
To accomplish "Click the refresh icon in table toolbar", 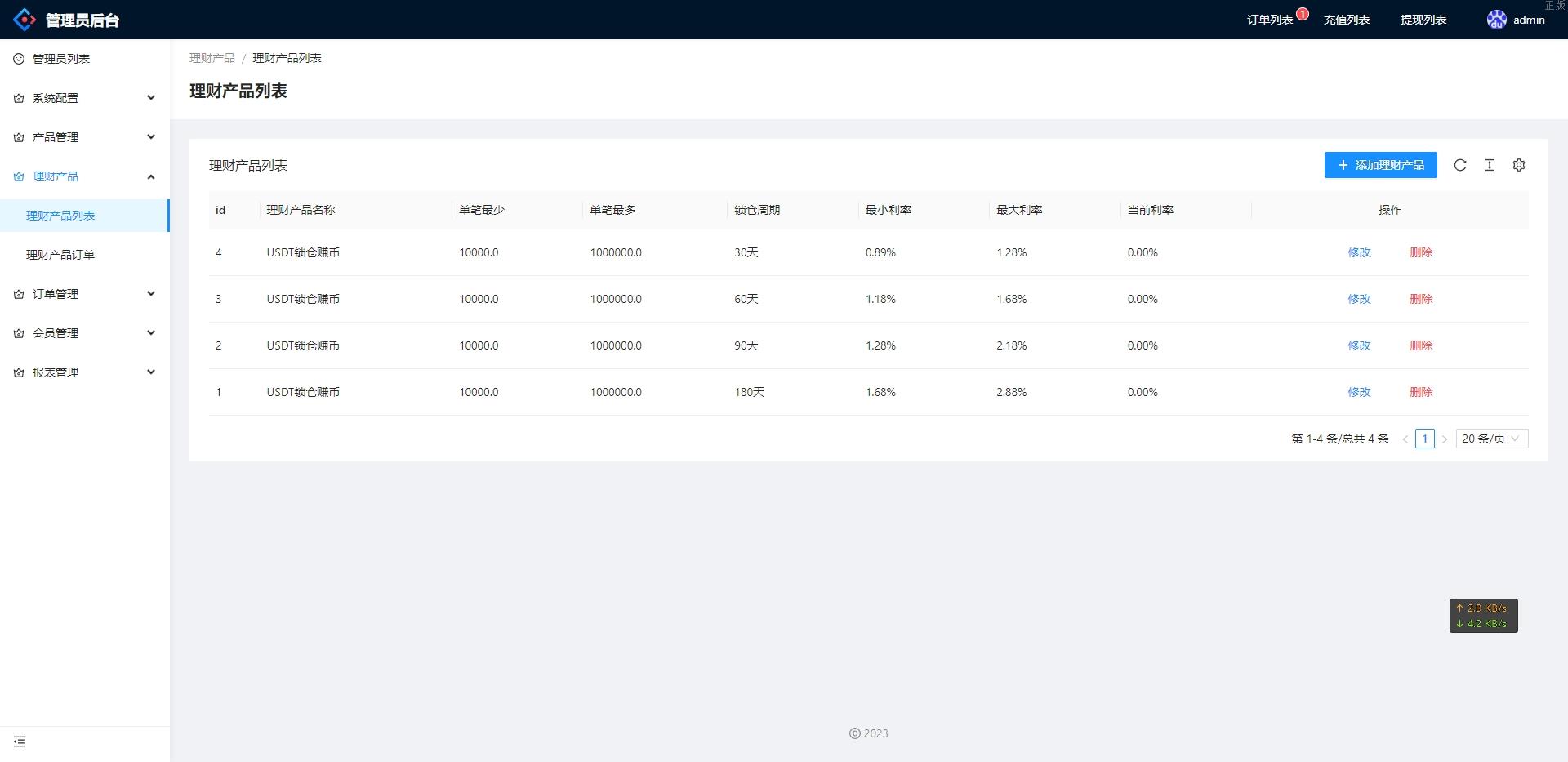I will [1460, 165].
